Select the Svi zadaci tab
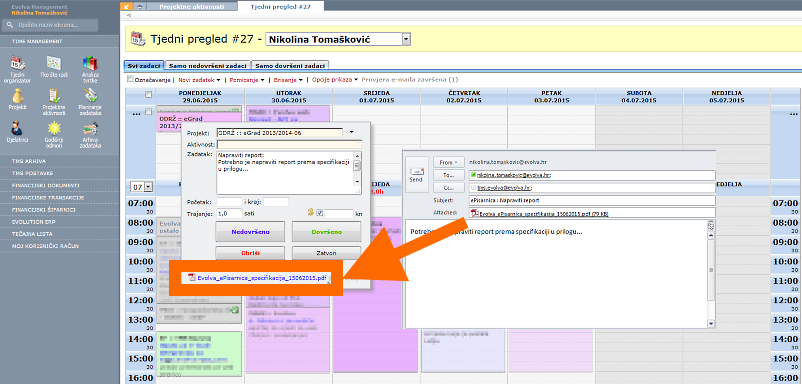Image resolution: width=802 pixels, height=384 pixels. click(144, 65)
